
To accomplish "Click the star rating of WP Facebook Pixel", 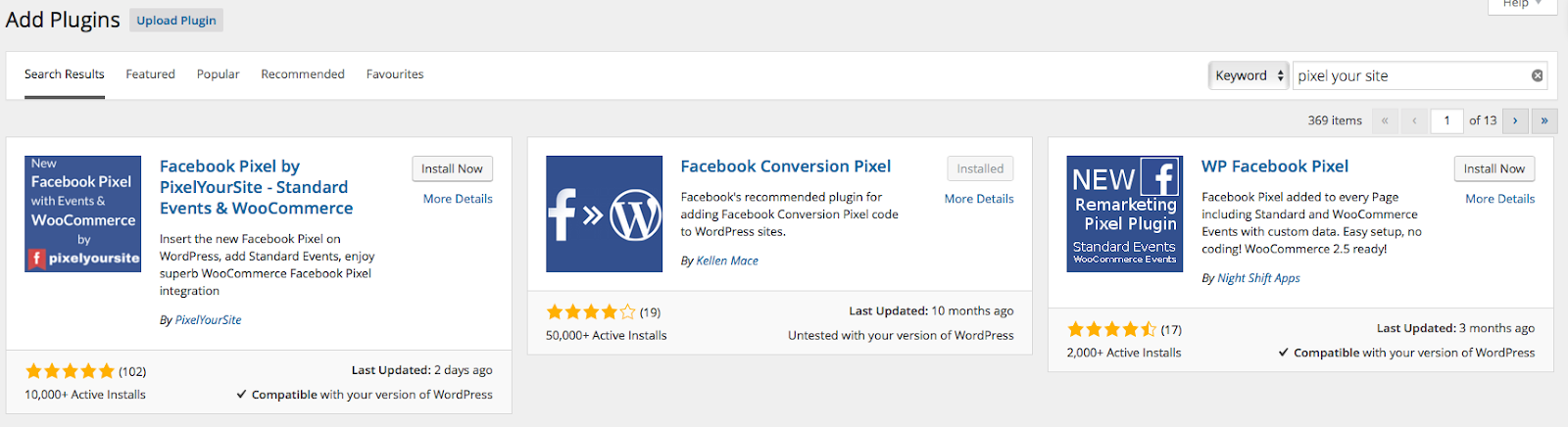I will [x=1111, y=329].
